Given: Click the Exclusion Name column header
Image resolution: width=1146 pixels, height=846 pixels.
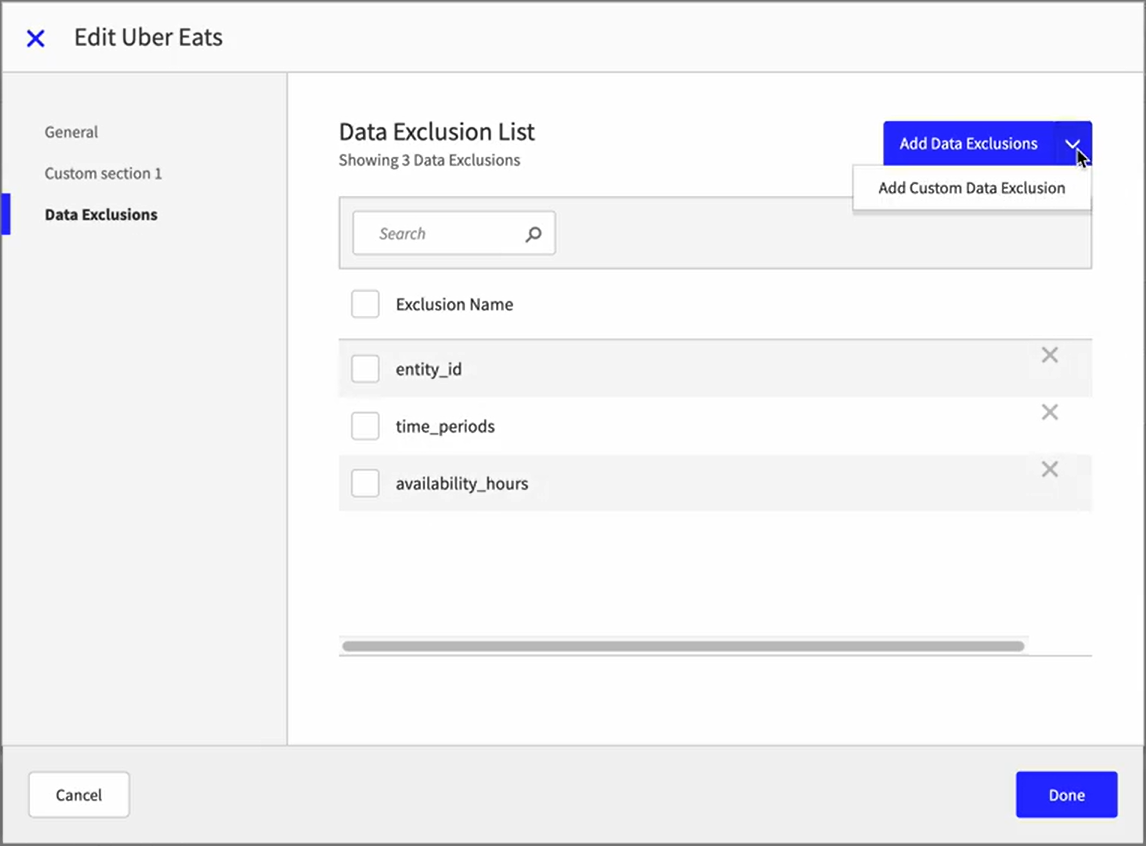Looking at the screenshot, I should (x=454, y=304).
